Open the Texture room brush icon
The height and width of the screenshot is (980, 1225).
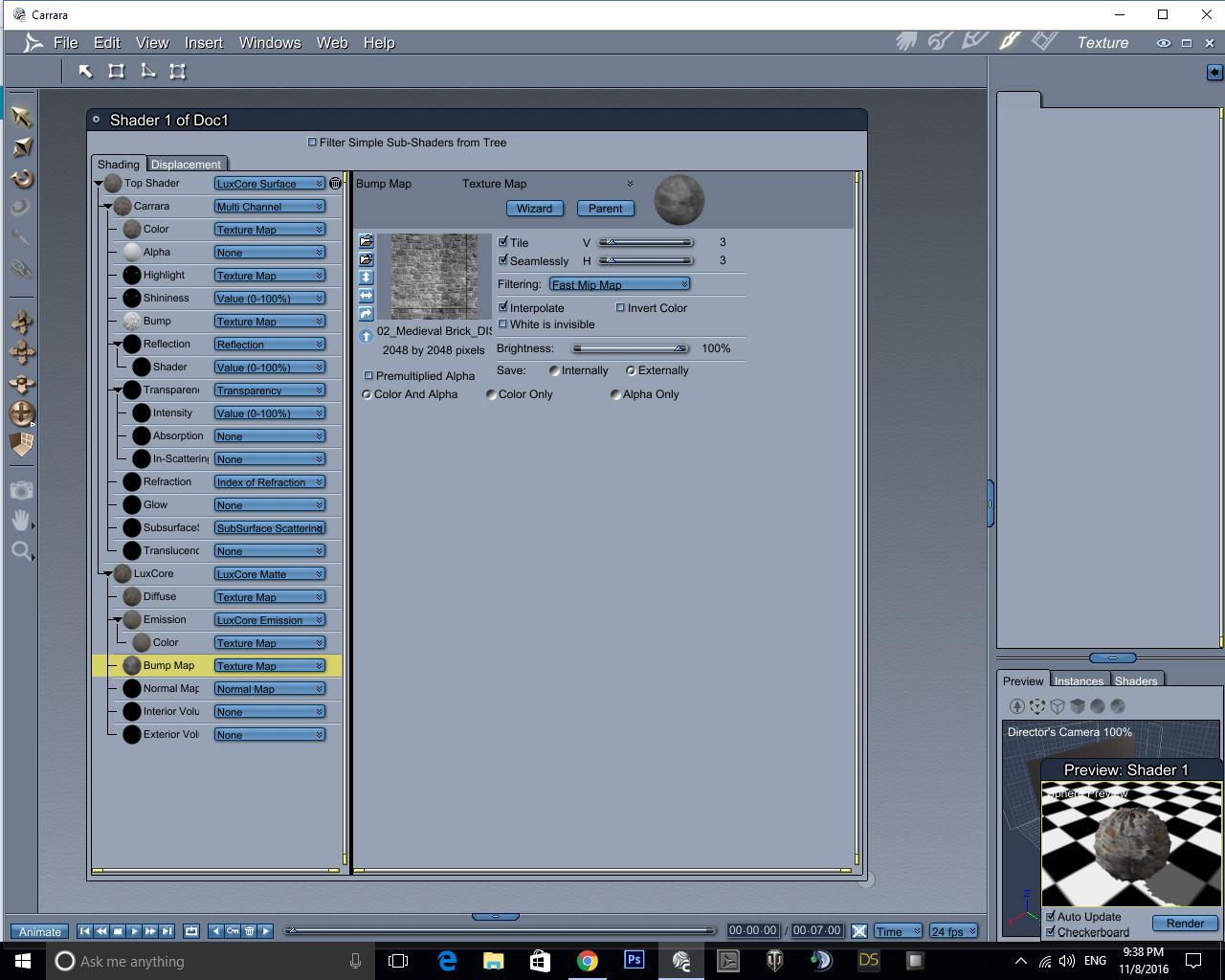tap(1010, 42)
